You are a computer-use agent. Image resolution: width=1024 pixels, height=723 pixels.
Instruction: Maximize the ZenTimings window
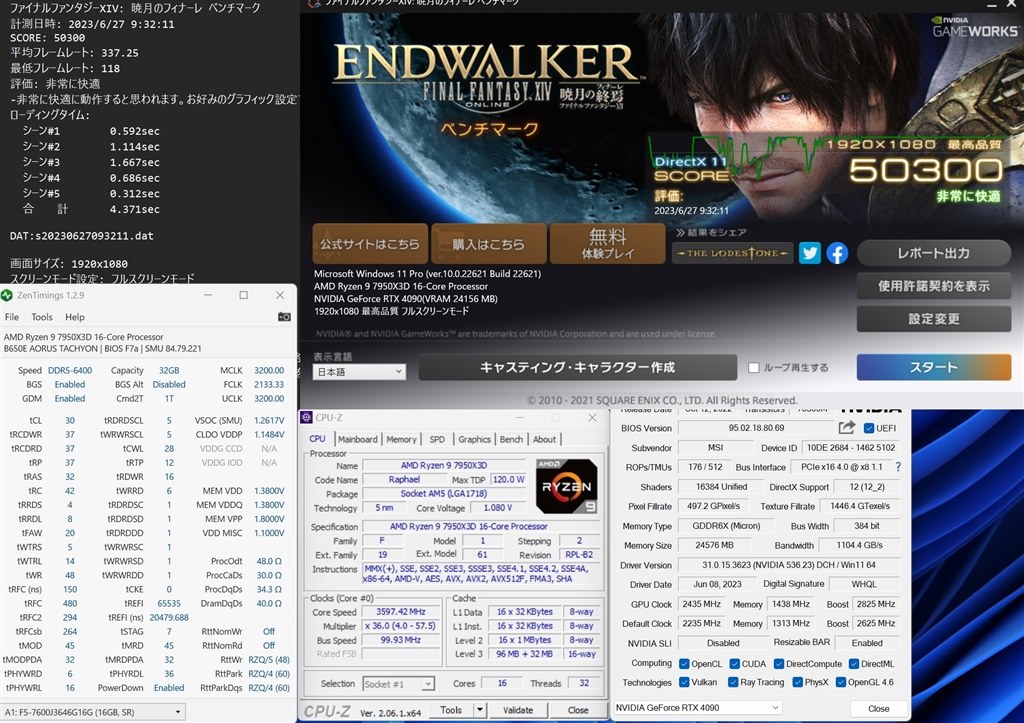(244, 295)
